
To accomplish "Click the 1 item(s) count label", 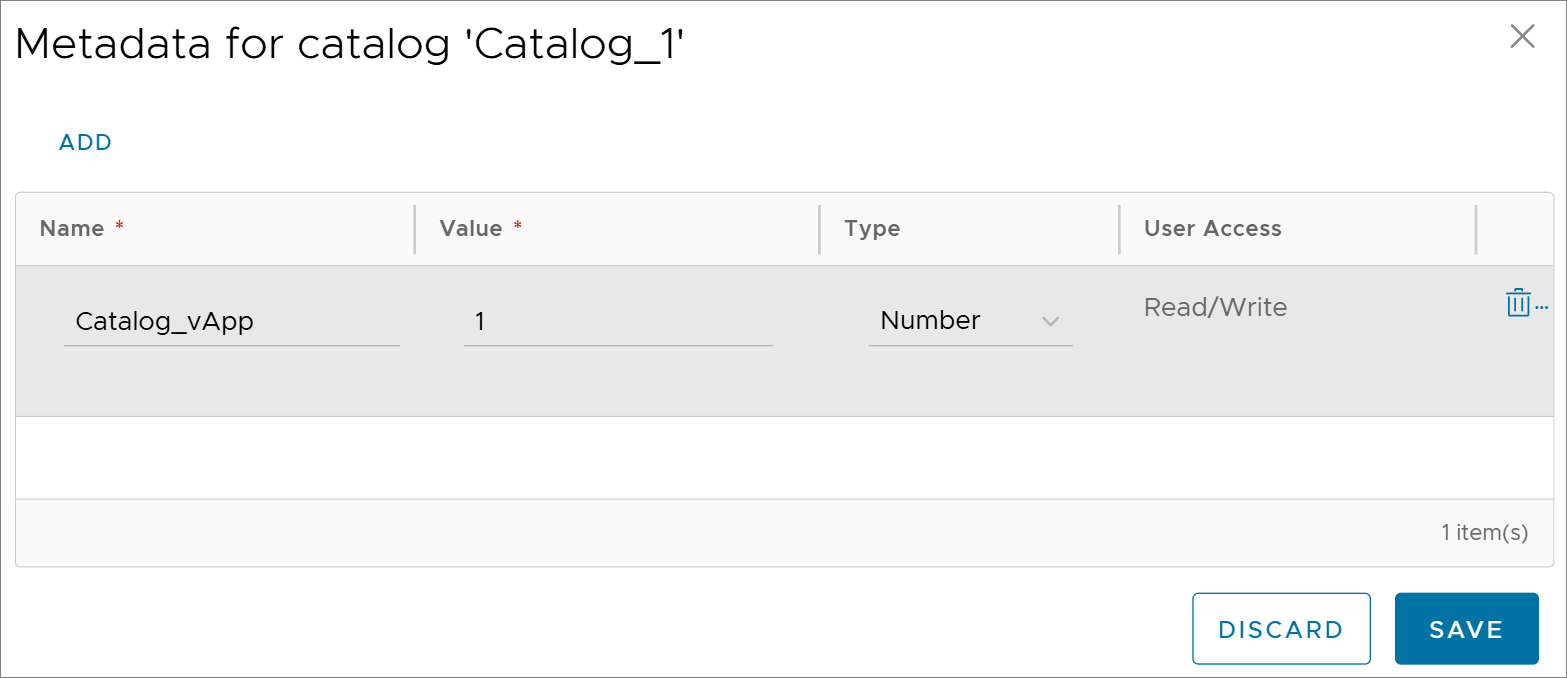I will tap(1484, 533).
